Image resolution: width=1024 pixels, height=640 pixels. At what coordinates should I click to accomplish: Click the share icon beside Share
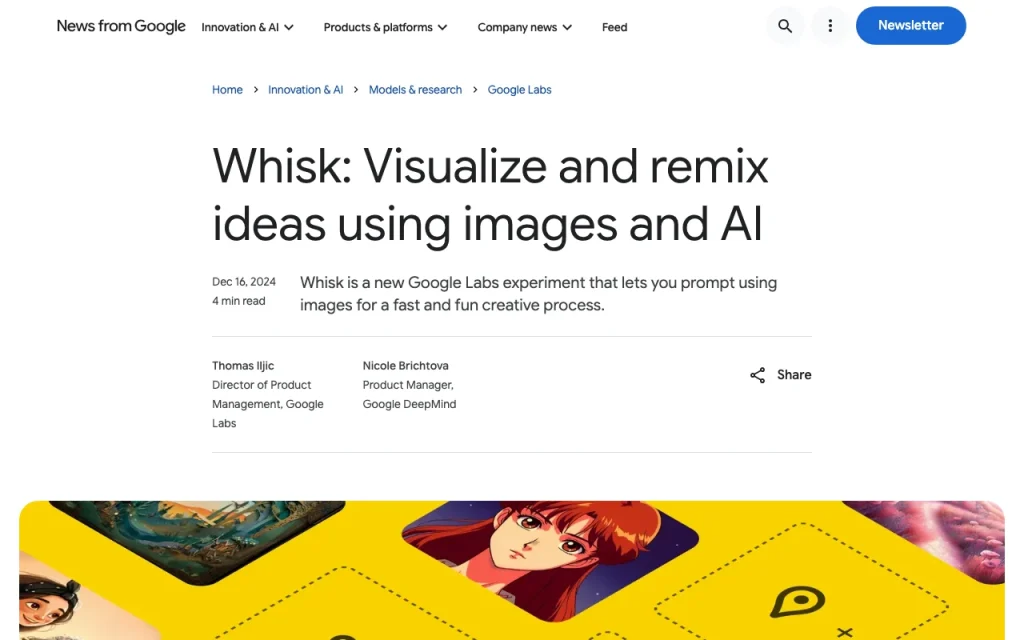pyautogui.click(x=758, y=375)
